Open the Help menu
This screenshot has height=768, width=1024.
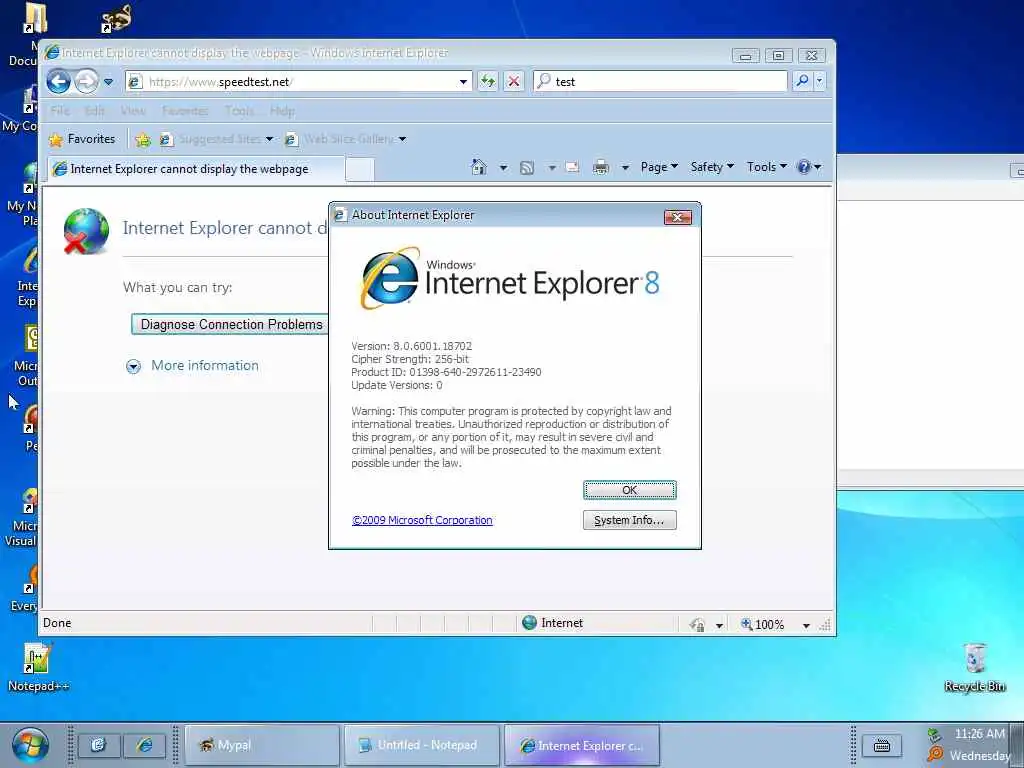[282, 111]
